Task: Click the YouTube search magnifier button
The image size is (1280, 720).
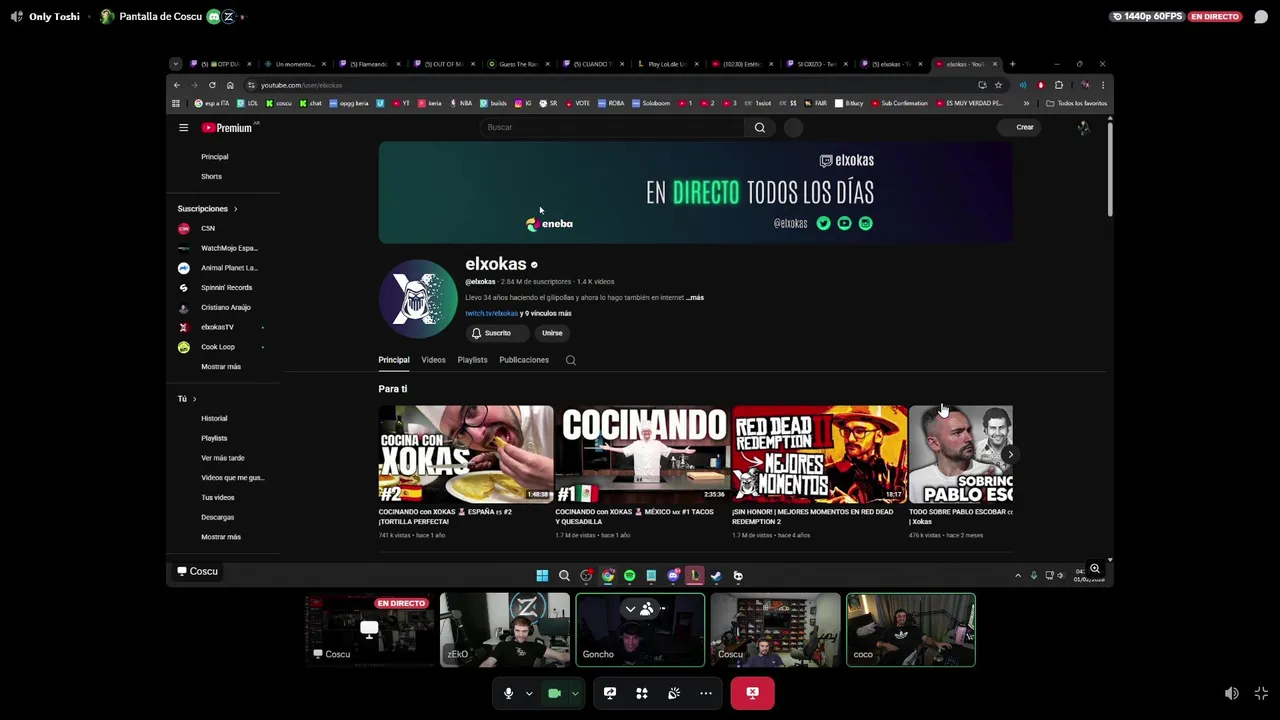Action: 760,127
